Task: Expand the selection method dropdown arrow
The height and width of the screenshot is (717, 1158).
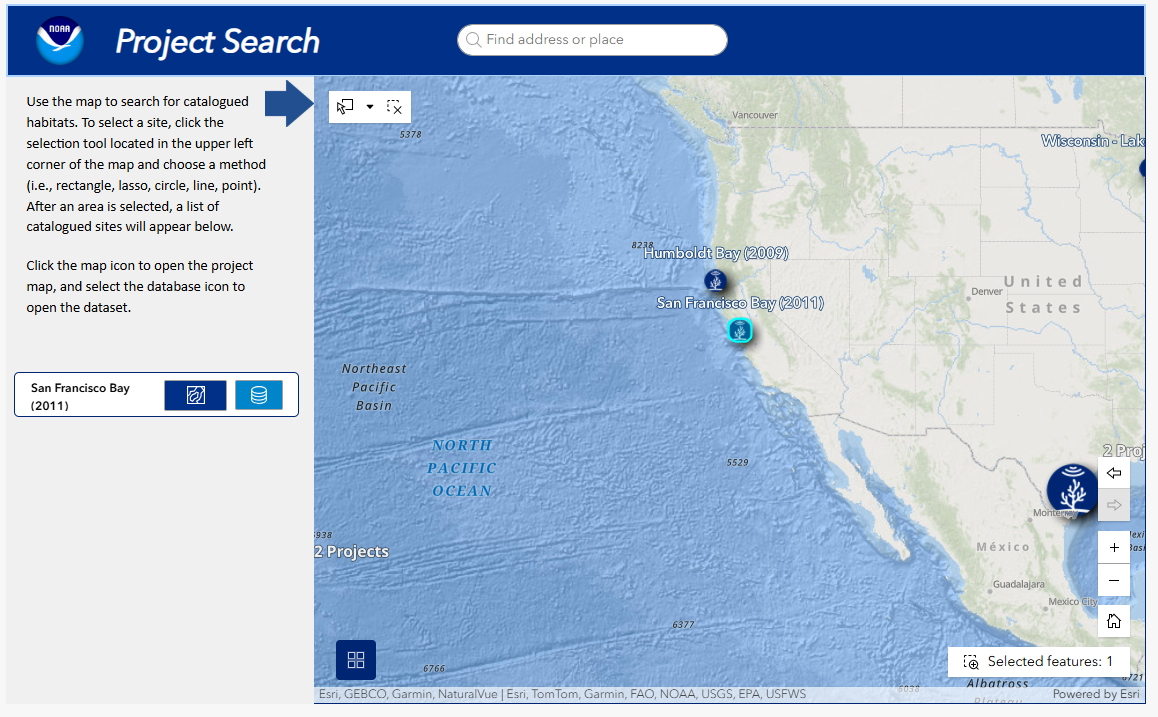Action: click(370, 107)
